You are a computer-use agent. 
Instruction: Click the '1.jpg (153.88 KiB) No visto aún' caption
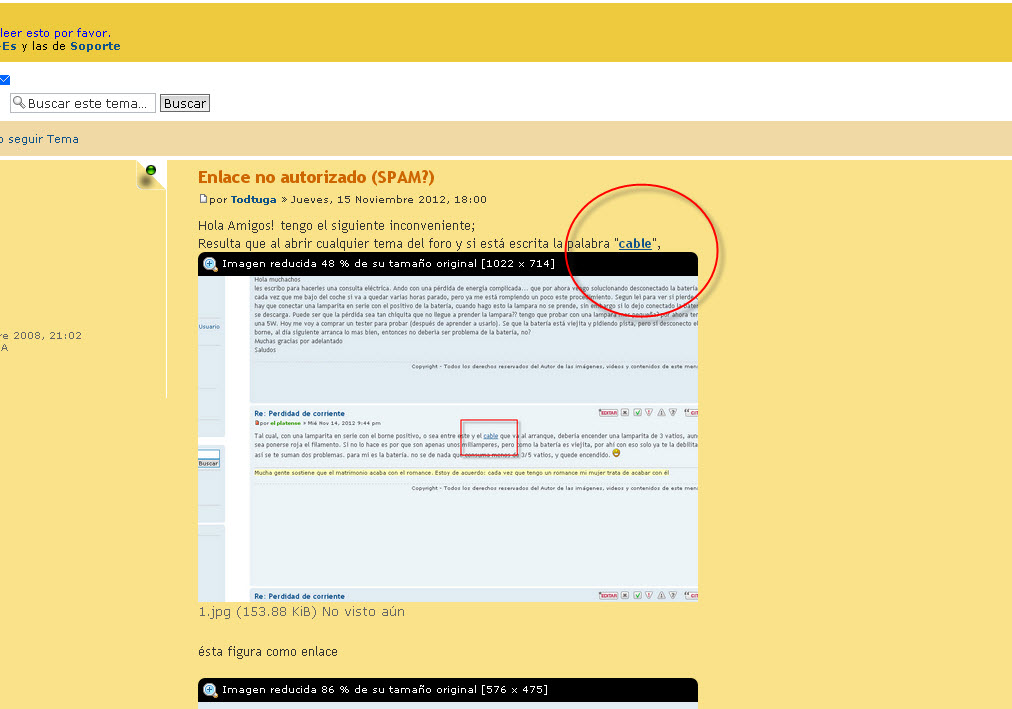point(301,612)
